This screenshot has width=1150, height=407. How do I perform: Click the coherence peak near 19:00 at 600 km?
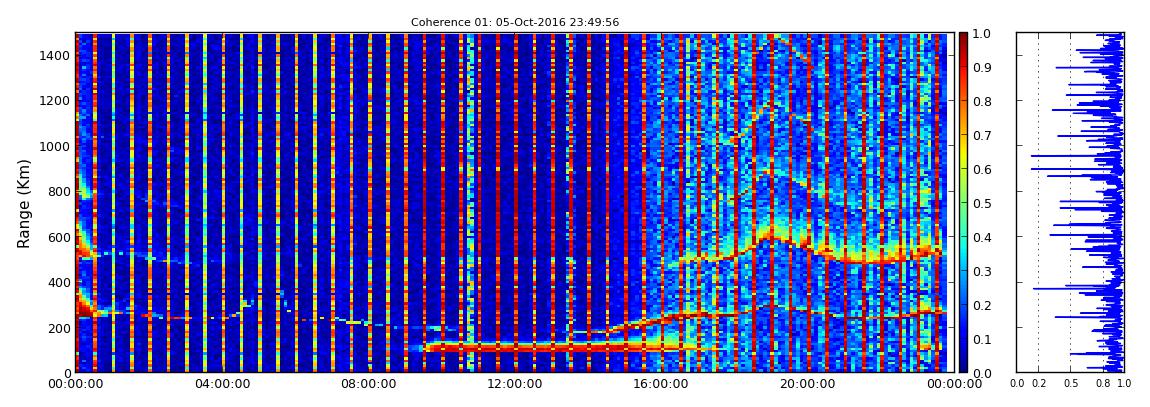[768, 236]
